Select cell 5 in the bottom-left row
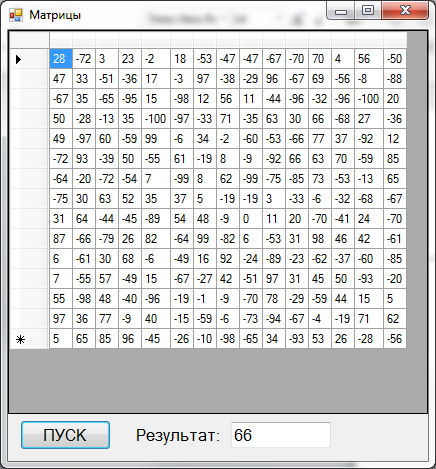Screen dimensions: 436x469 click(61, 339)
